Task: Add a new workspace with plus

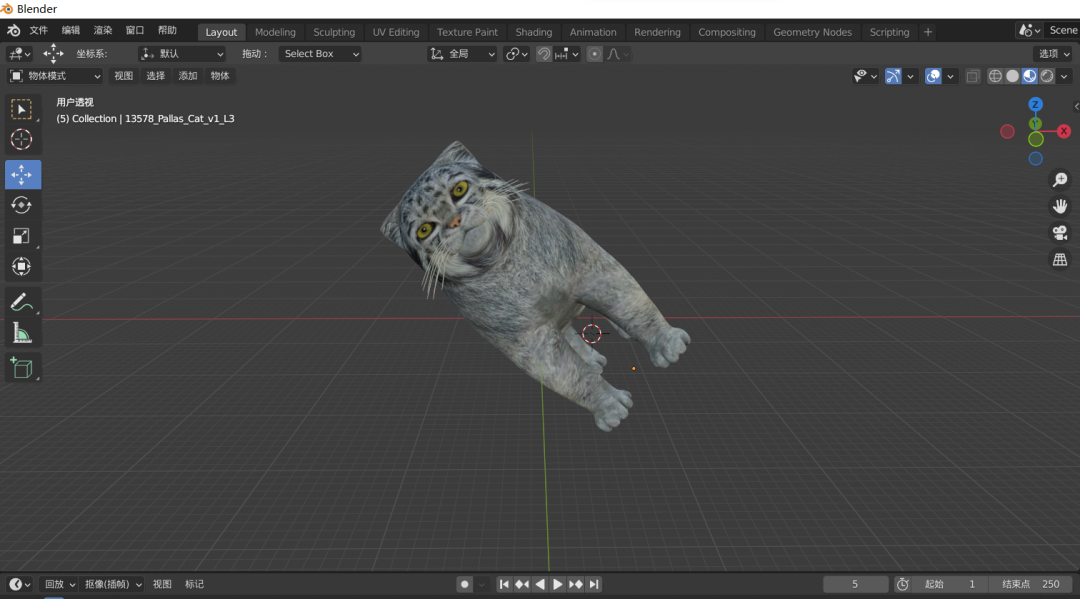Action: (928, 32)
